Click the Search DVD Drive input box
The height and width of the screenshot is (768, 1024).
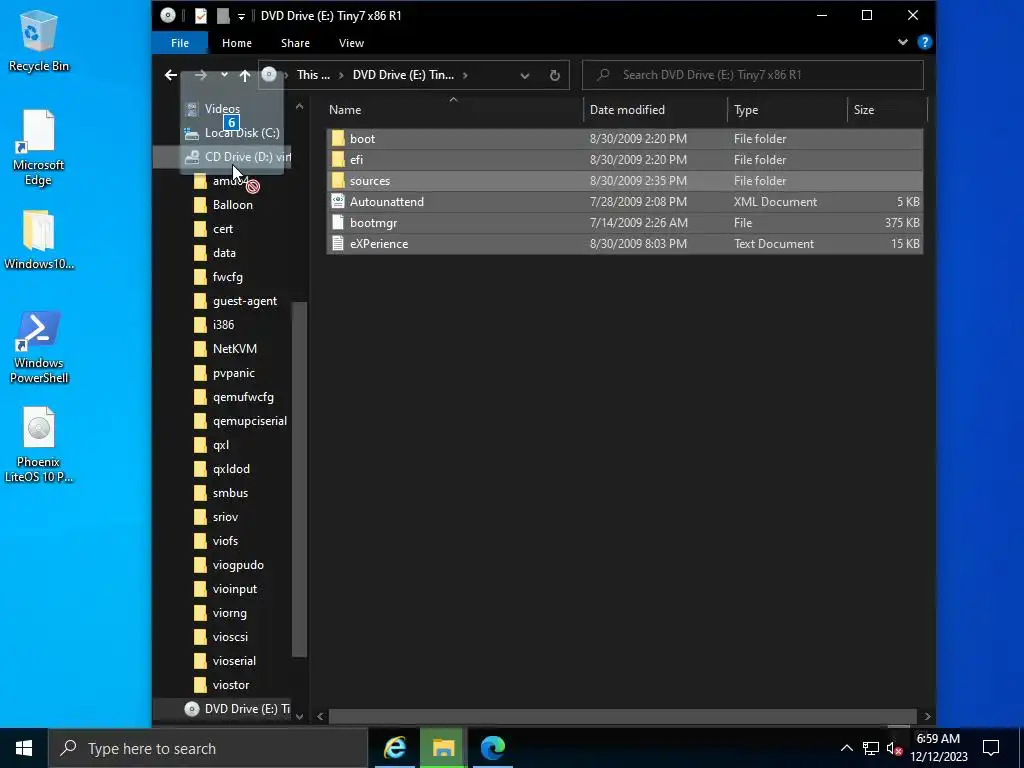(x=752, y=75)
